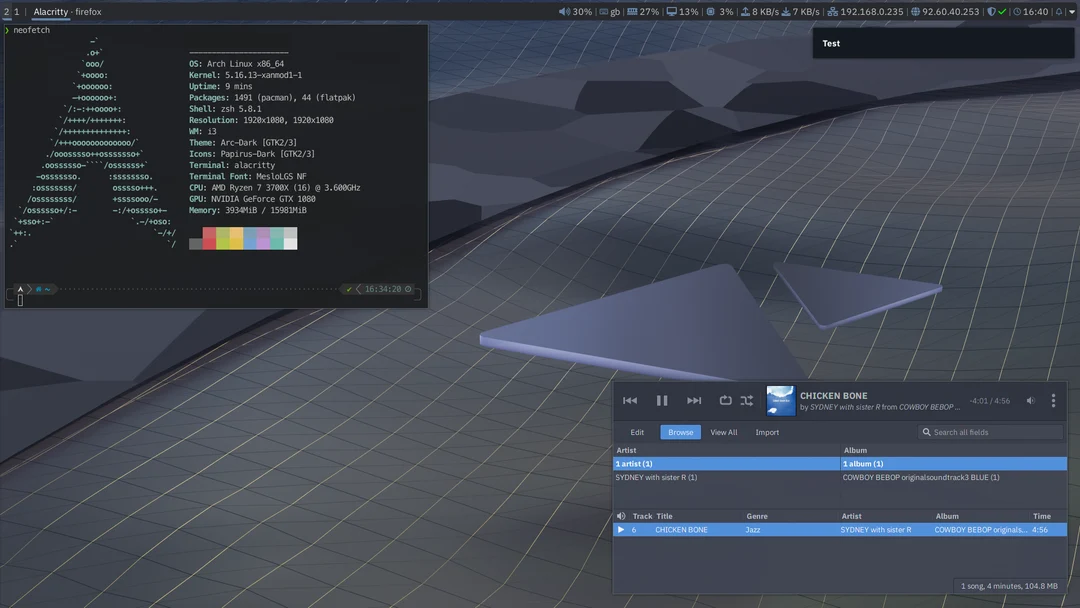Sort the track list by Time column

pyautogui.click(x=1042, y=516)
